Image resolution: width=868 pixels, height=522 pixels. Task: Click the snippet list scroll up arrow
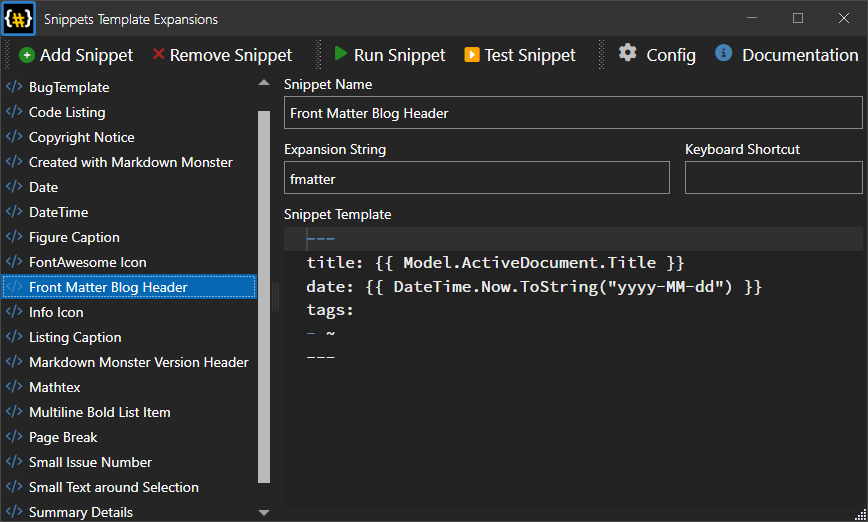[x=264, y=82]
